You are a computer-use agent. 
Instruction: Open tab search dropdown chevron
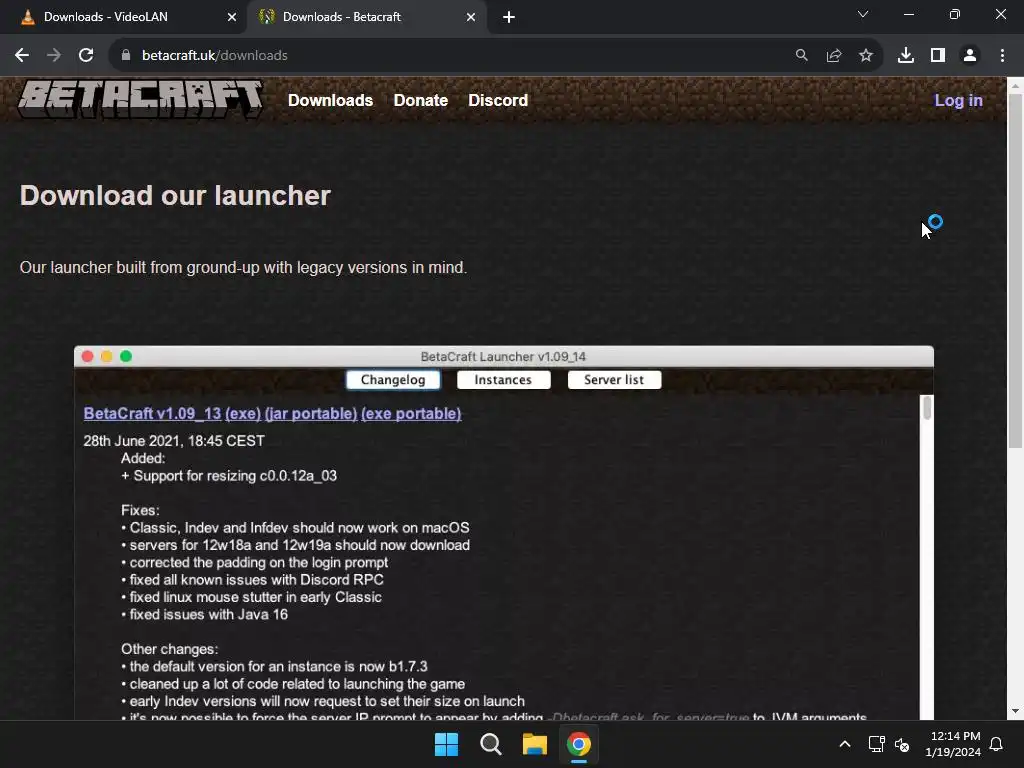[x=863, y=14]
